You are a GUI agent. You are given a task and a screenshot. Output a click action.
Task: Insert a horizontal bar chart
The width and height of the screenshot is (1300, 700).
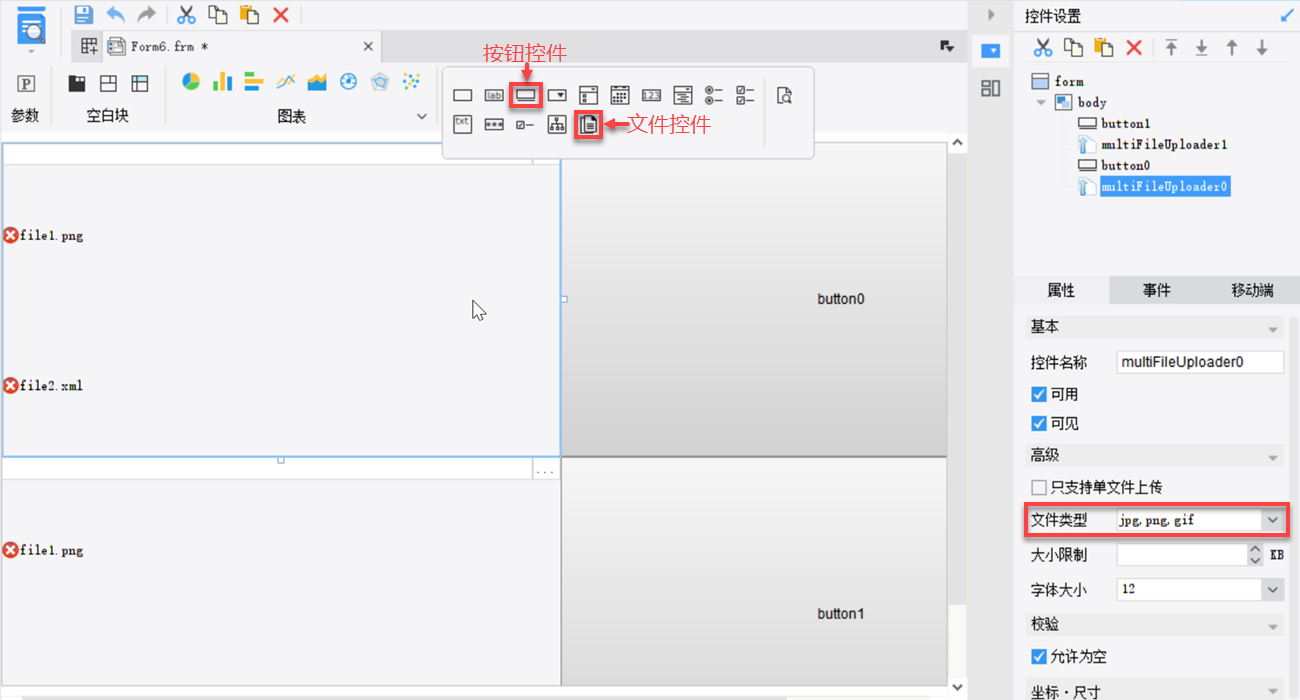(253, 82)
